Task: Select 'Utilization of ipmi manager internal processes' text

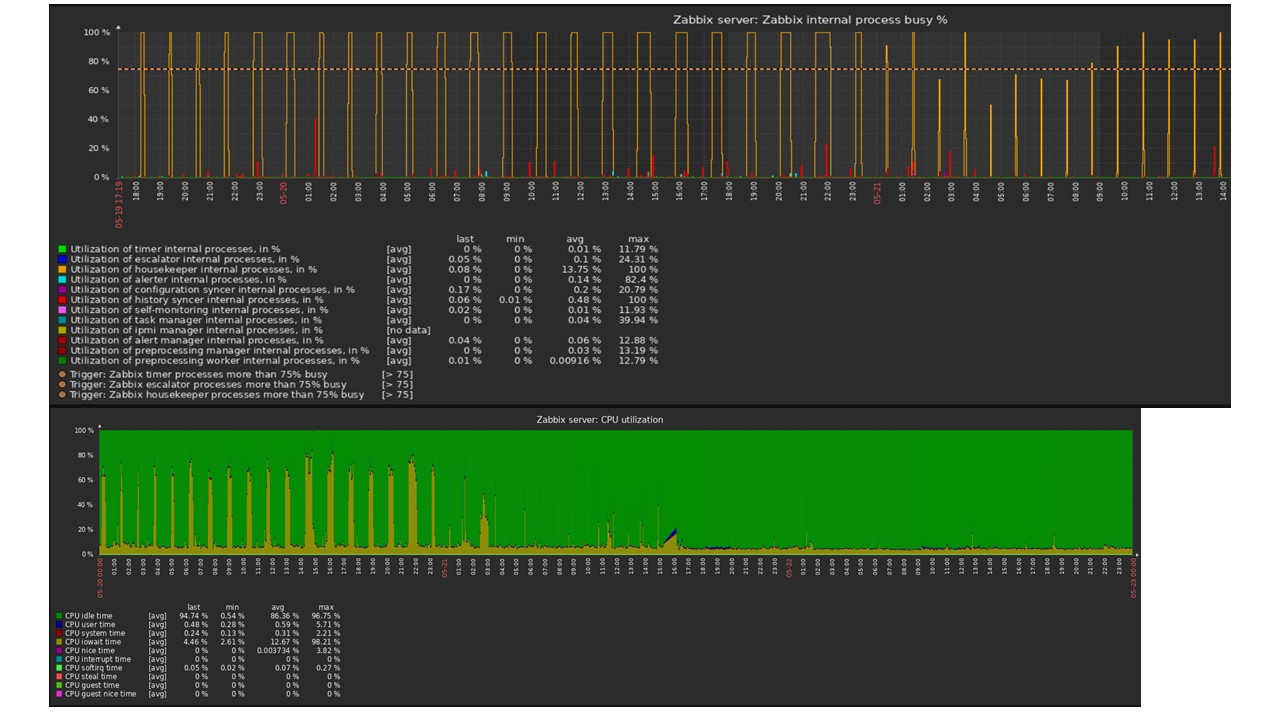Action: [196, 329]
